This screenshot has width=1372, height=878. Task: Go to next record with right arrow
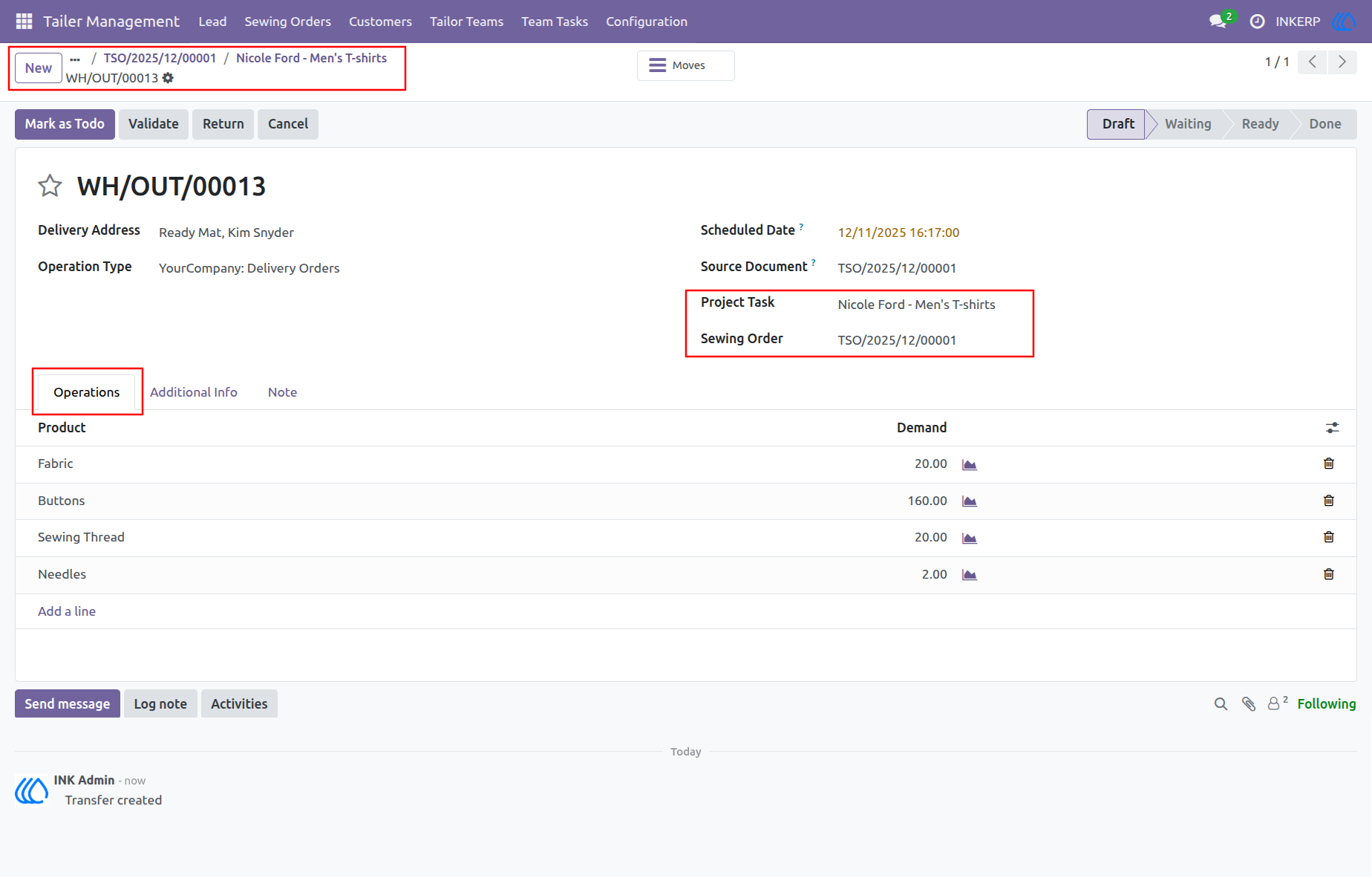[1342, 62]
